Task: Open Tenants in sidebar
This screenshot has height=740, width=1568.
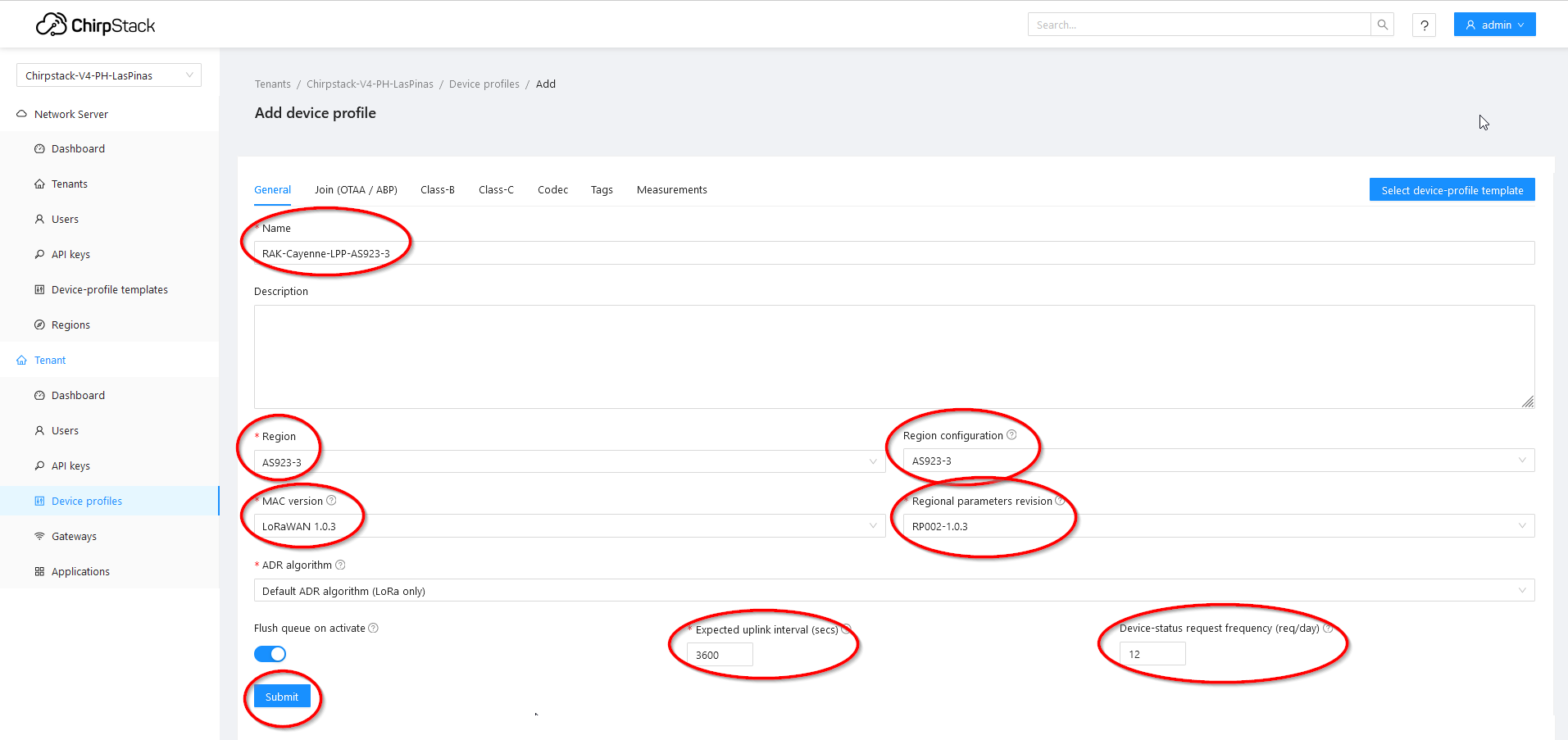Action: click(110, 184)
